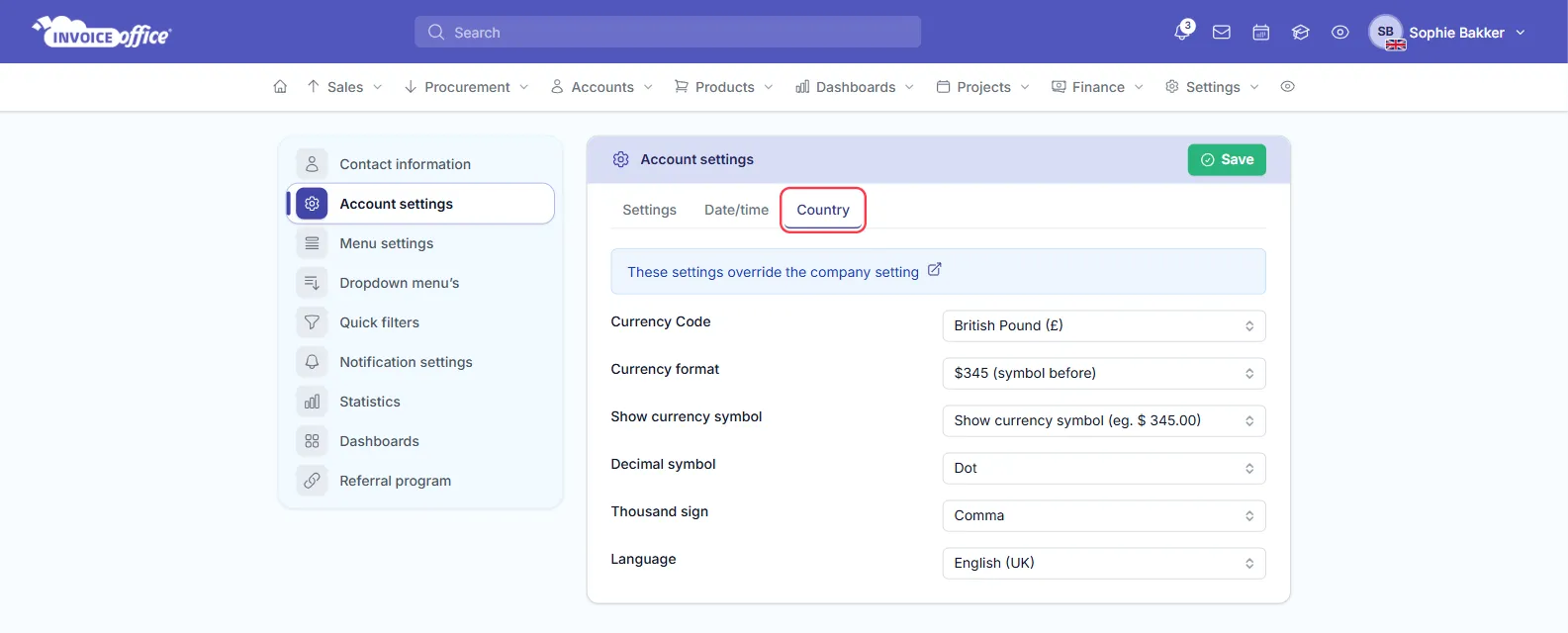
Task: Click the SB user avatar
Action: click(1386, 33)
